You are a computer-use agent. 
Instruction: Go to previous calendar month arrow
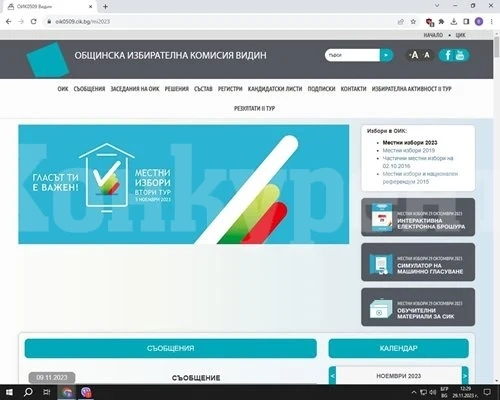coord(332,376)
